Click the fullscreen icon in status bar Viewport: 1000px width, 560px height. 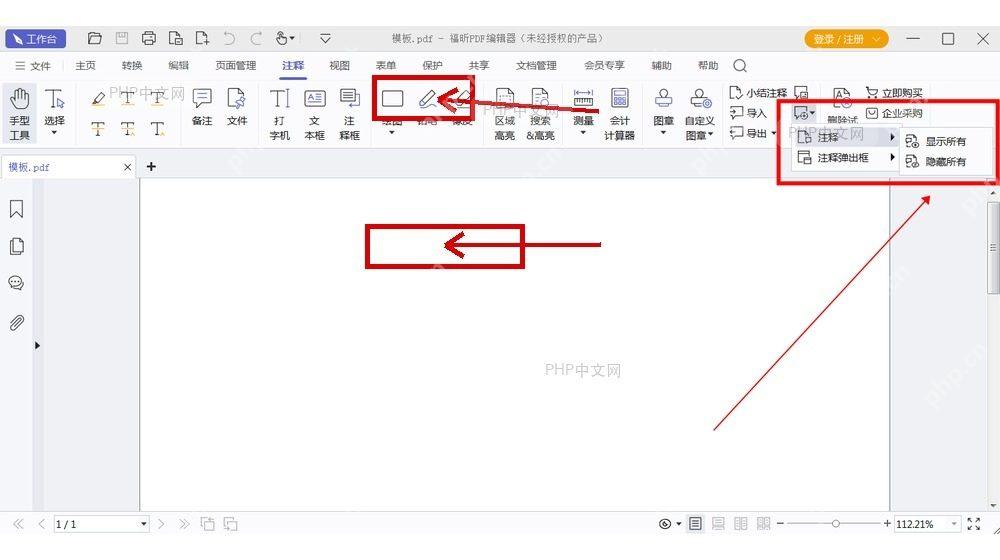[974, 524]
